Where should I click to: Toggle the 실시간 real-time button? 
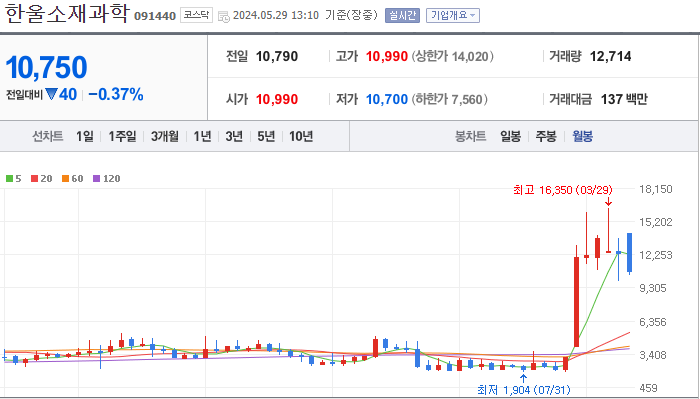(x=402, y=15)
